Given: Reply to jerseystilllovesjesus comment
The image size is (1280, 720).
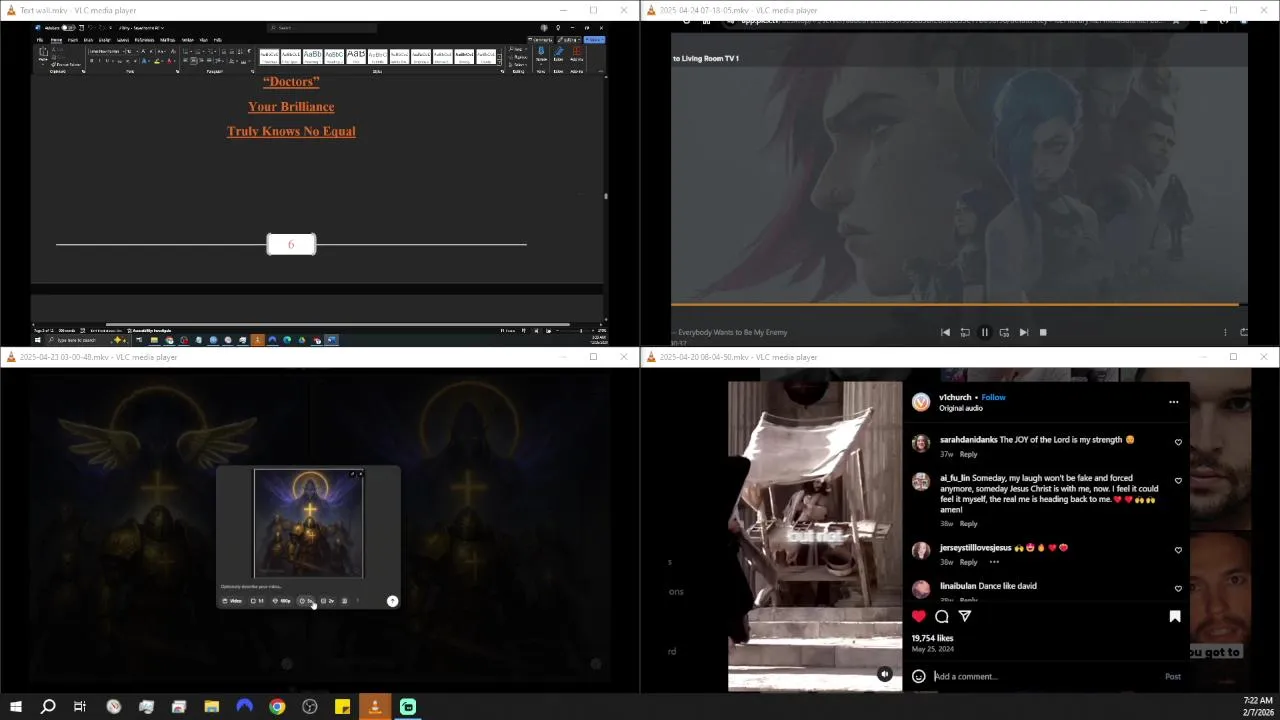Looking at the screenshot, I should [968, 562].
